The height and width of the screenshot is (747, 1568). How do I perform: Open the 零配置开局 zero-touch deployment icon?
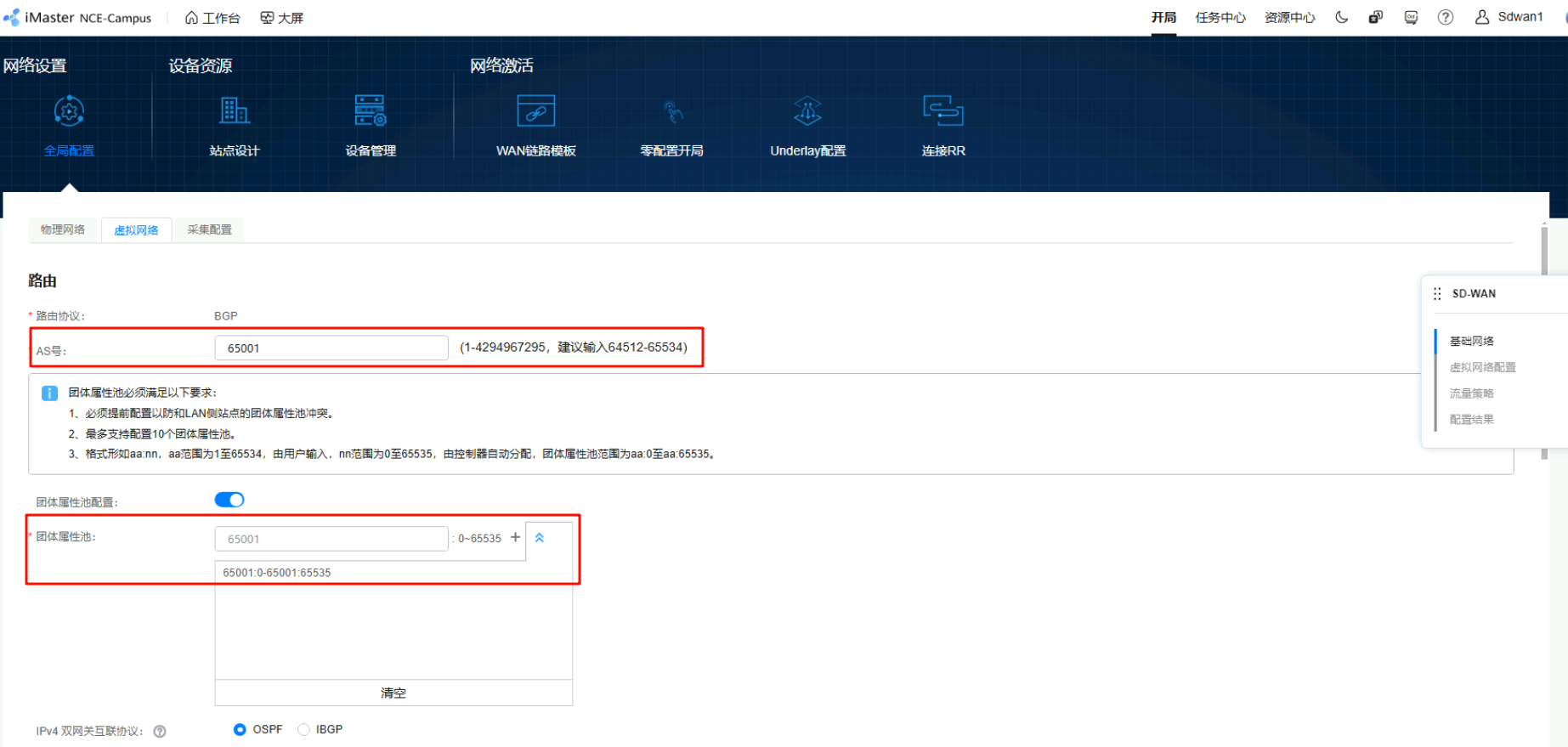[x=671, y=111]
